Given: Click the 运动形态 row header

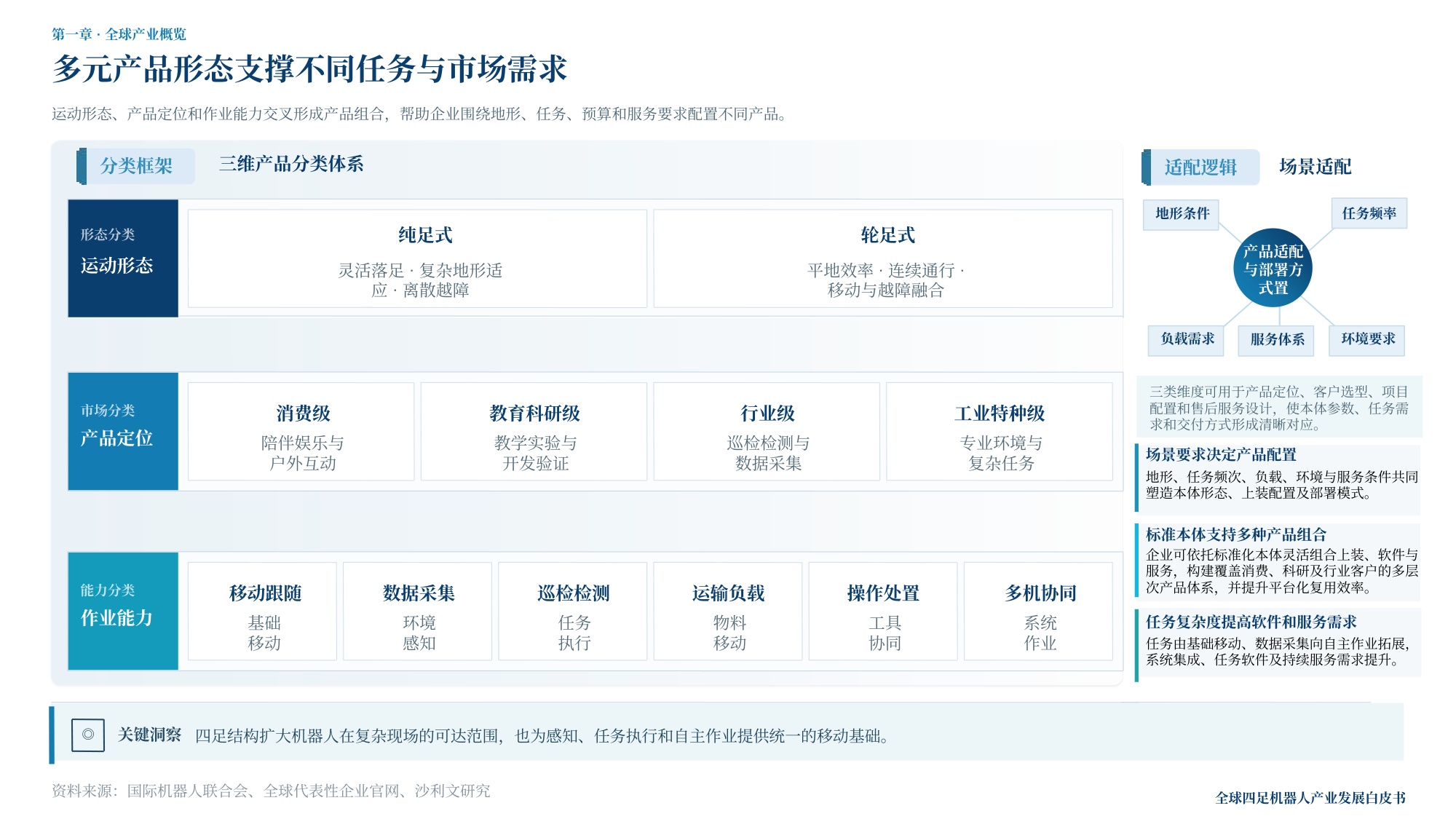Looking at the screenshot, I should (x=123, y=258).
